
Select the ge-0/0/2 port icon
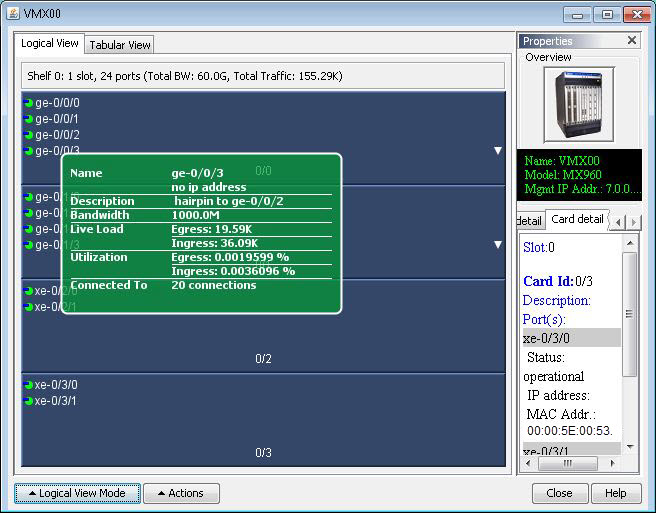[x=28, y=135]
